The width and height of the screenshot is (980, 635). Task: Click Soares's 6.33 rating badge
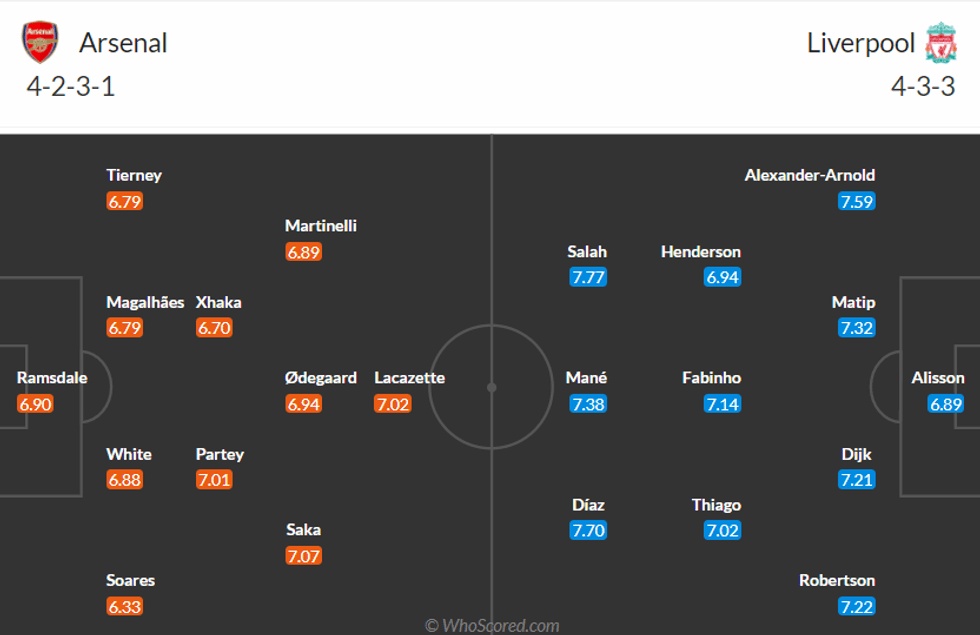click(124, 607)
